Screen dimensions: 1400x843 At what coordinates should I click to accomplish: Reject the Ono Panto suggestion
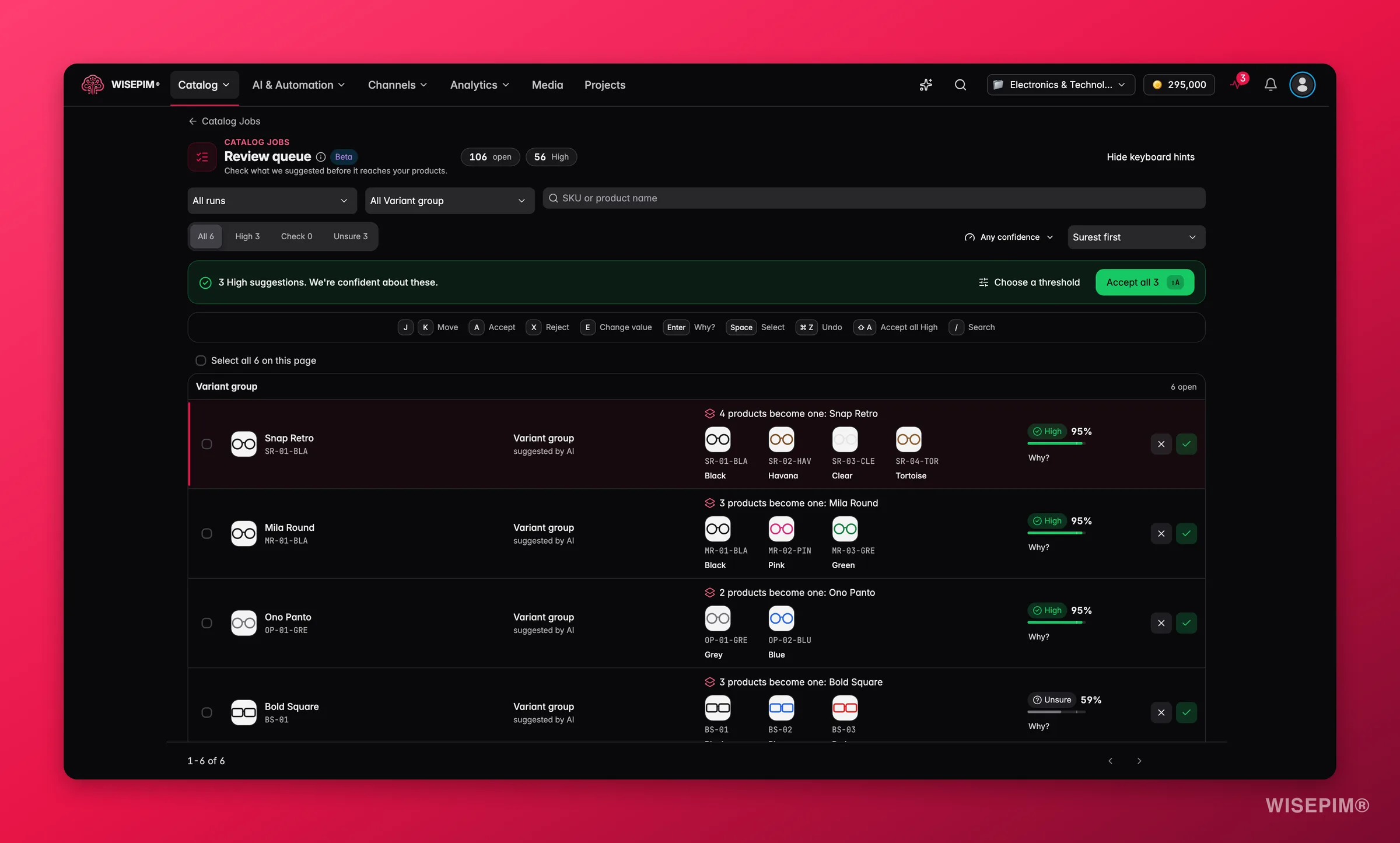(x=1161, y=623)
